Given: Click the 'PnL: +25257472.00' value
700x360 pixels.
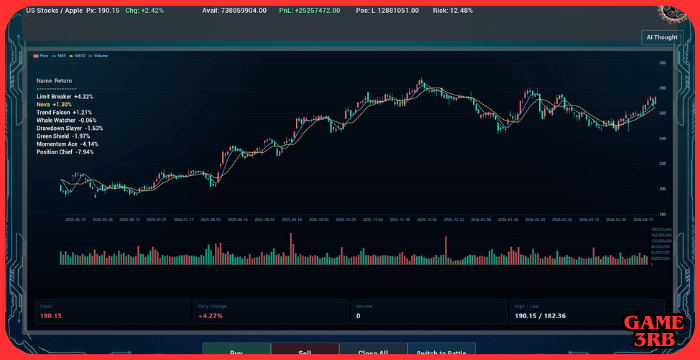Looking at the screenshot, I should click(x=310, y=10).
